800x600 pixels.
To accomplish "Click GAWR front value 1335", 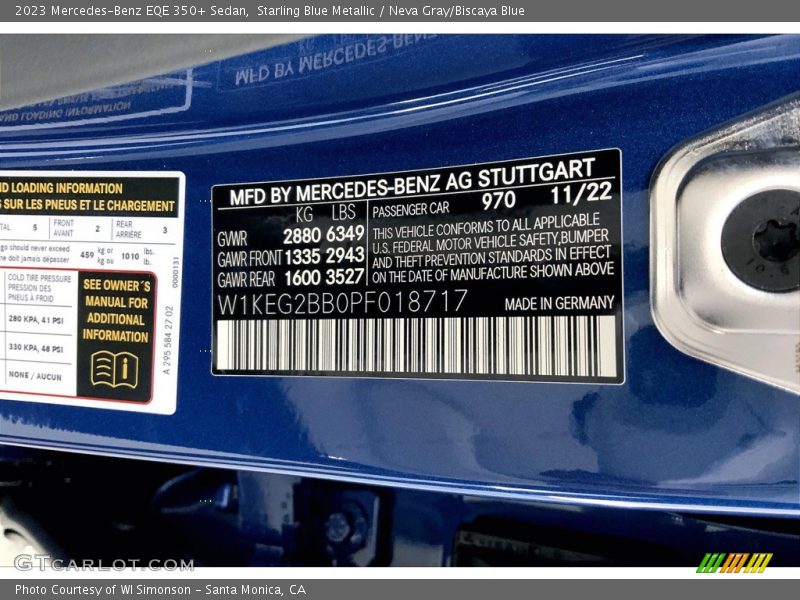I will click(x=303, y=257).
